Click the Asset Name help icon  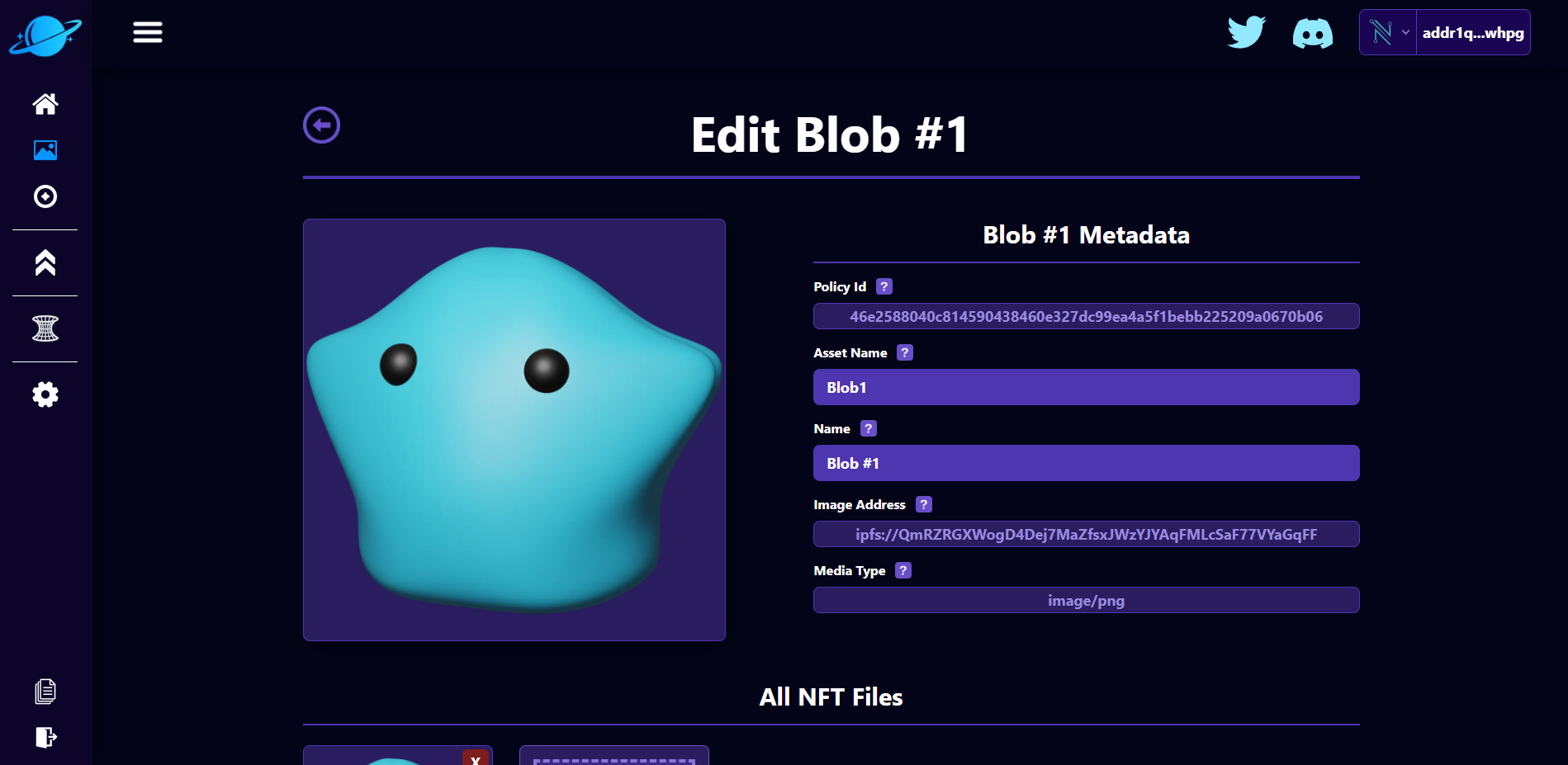pyautogui.click(x=905, y=352)
